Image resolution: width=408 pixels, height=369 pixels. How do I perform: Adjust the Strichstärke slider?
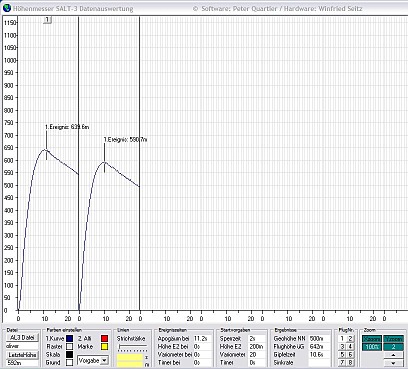(x=132, y=347)
